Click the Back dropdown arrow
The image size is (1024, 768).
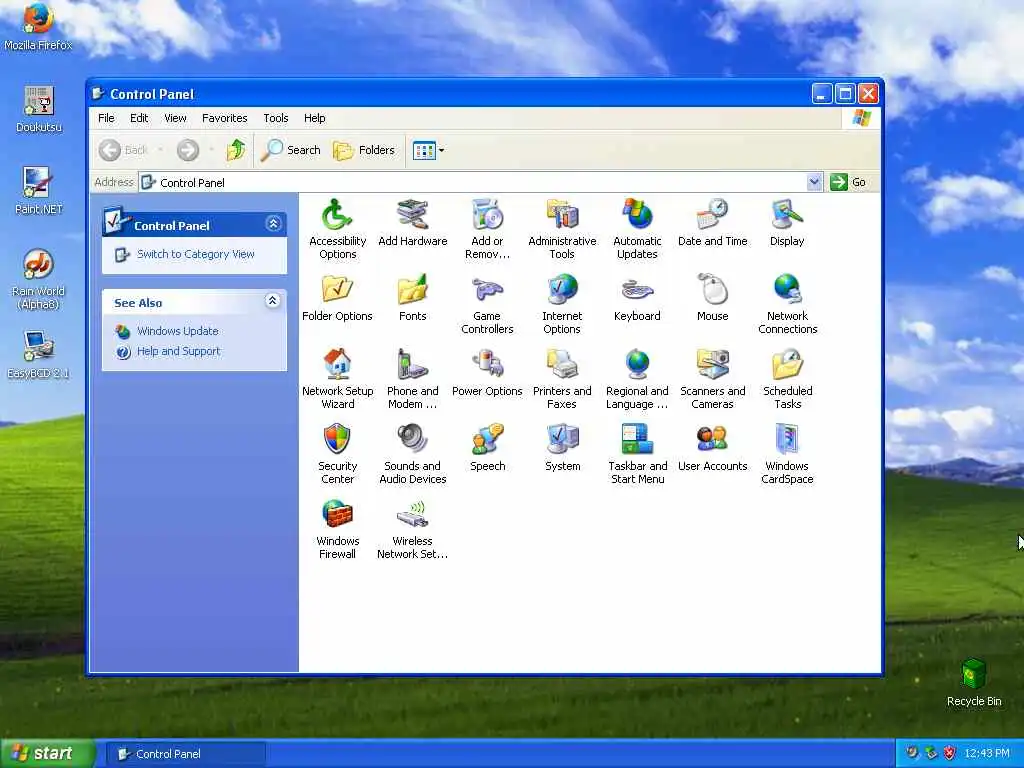pyautogui.click(x=160, y=150)
